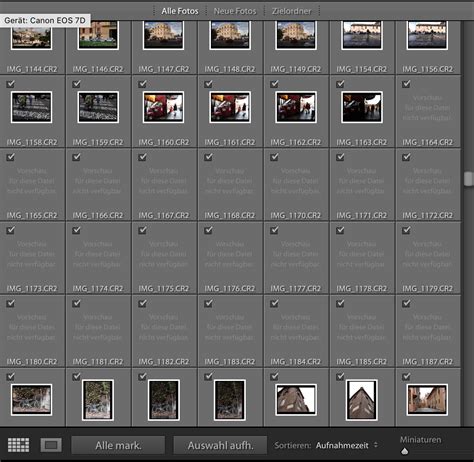Uncheck the IMG_1158.CR2 checkbox
This screenshot has height=462, width=474.
click(x=11, y=84)
